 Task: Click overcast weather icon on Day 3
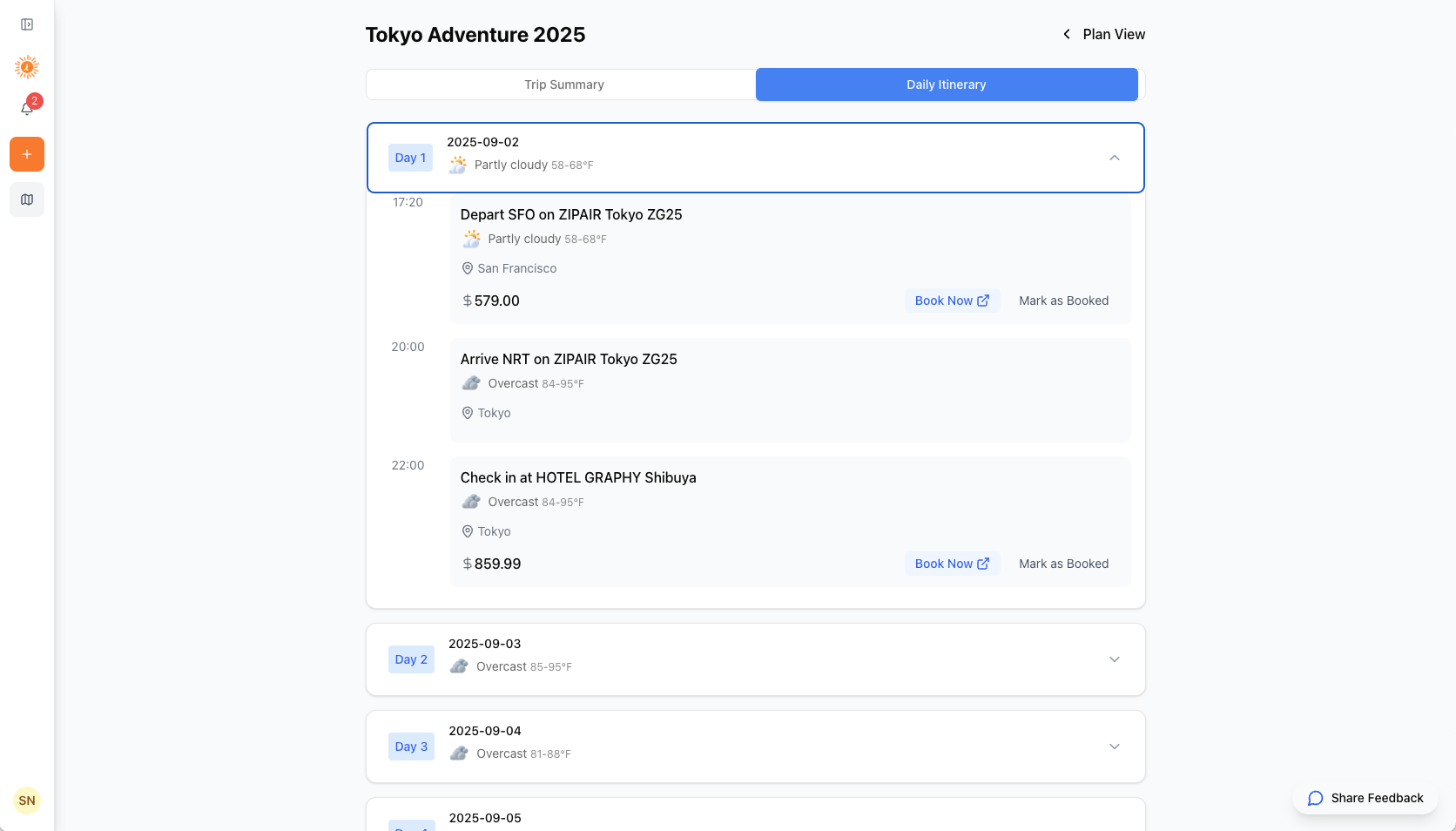point(460,753)
